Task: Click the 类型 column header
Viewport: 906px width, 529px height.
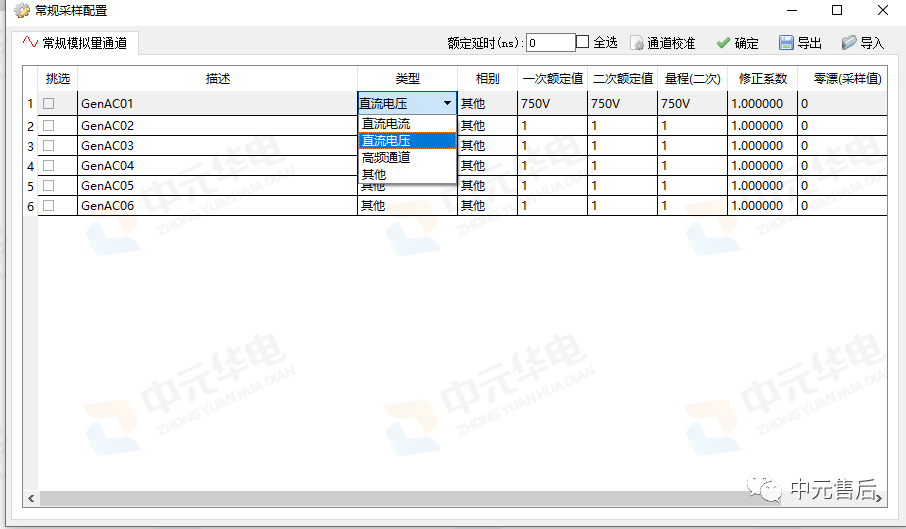Action: coord(407,79)
